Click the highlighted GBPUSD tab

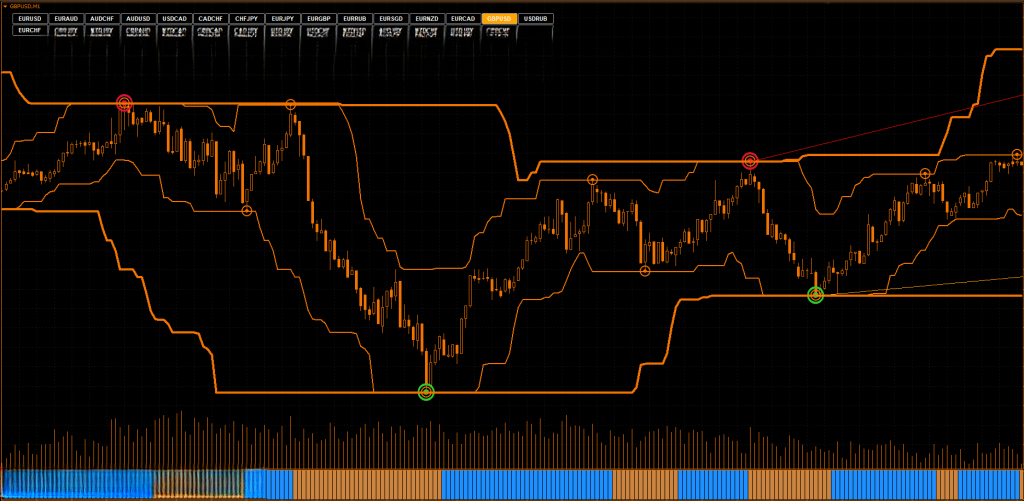click(x=499, y=19)
